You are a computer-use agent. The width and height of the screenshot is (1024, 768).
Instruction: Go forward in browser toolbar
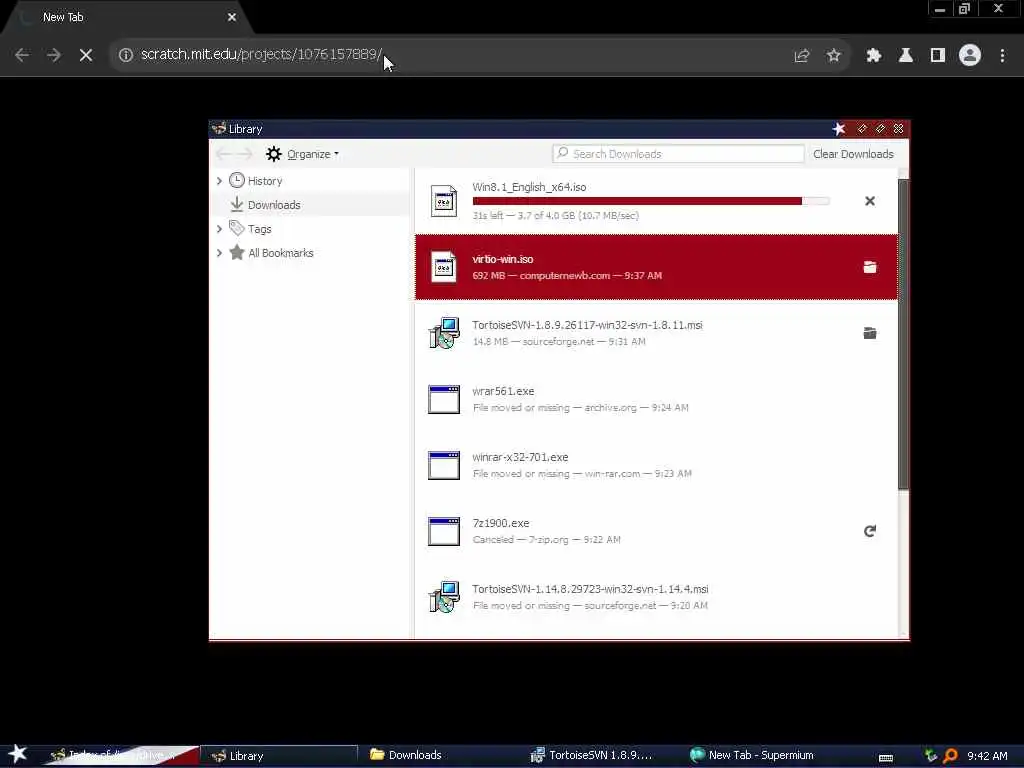[x=54, y=55]
